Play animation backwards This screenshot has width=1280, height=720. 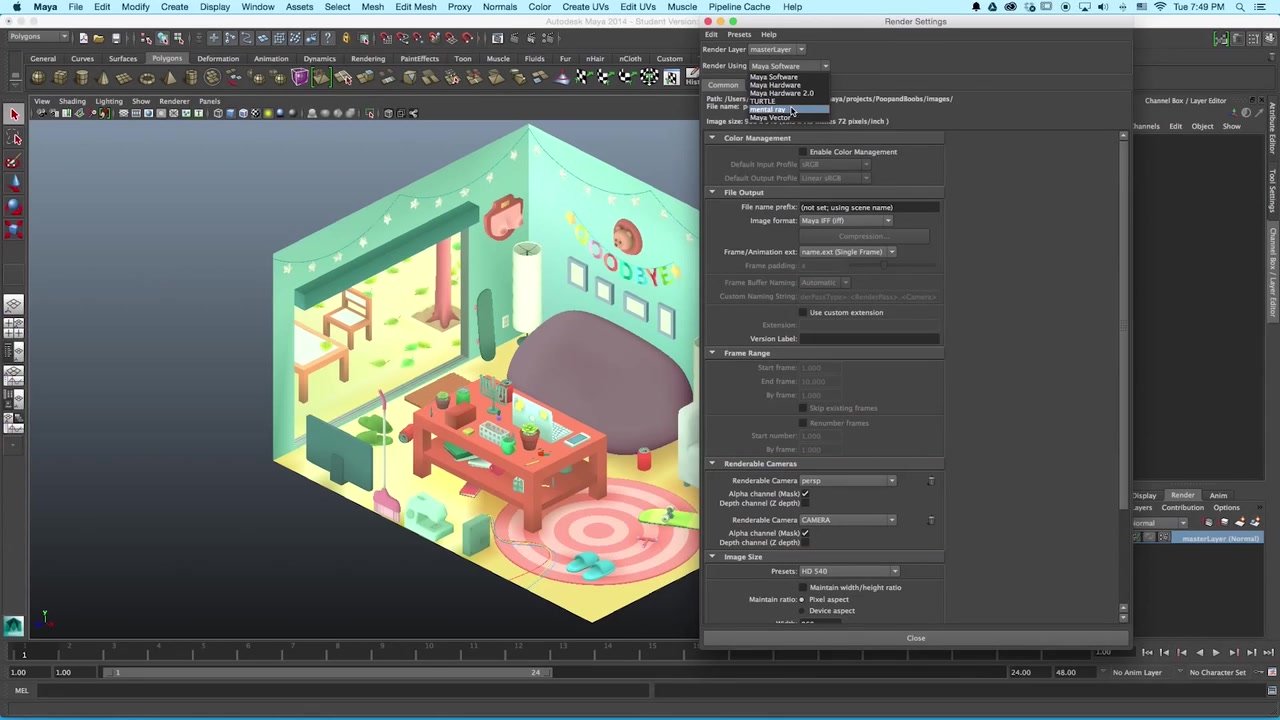point(1199,652)
